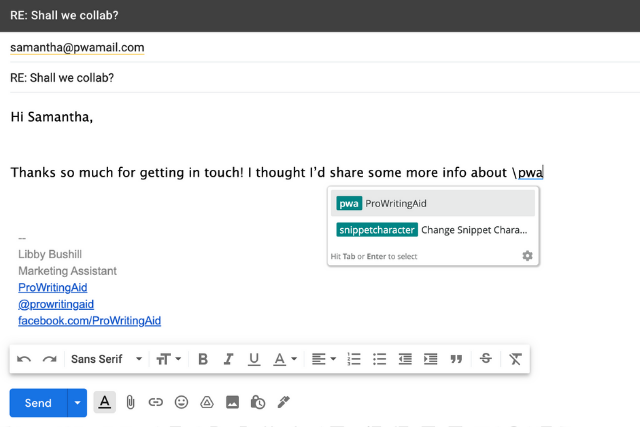
Task: Select the pwa ProWritingAid snippet
Action: pos(433,203)
